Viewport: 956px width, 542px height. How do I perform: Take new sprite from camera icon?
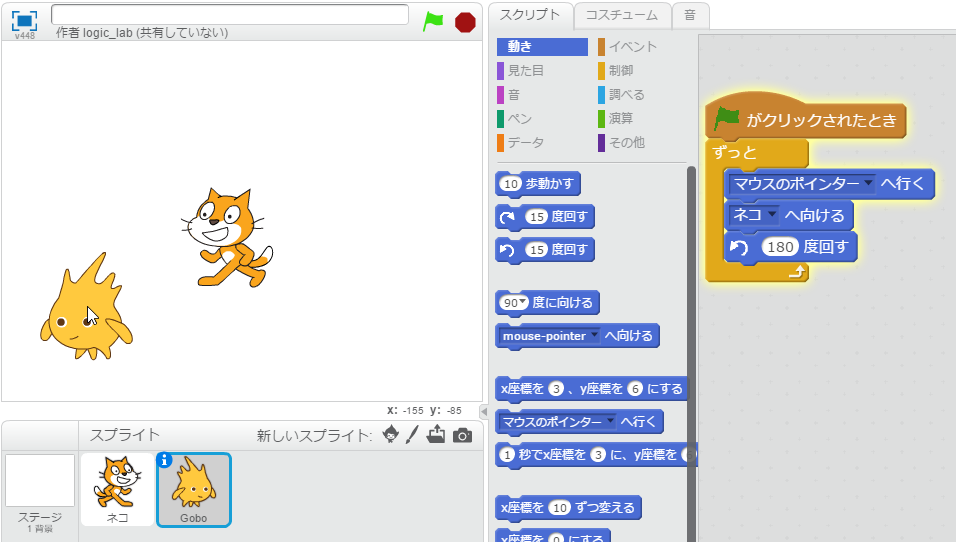tap(462, 435)
